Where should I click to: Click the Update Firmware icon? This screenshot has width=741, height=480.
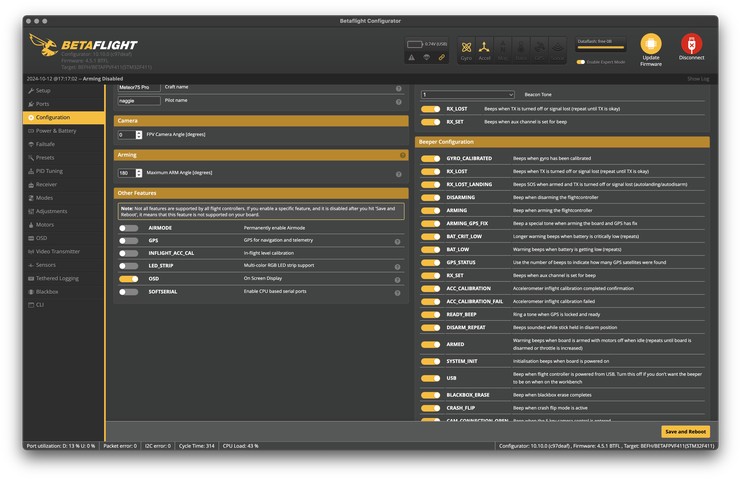point(650,45)
